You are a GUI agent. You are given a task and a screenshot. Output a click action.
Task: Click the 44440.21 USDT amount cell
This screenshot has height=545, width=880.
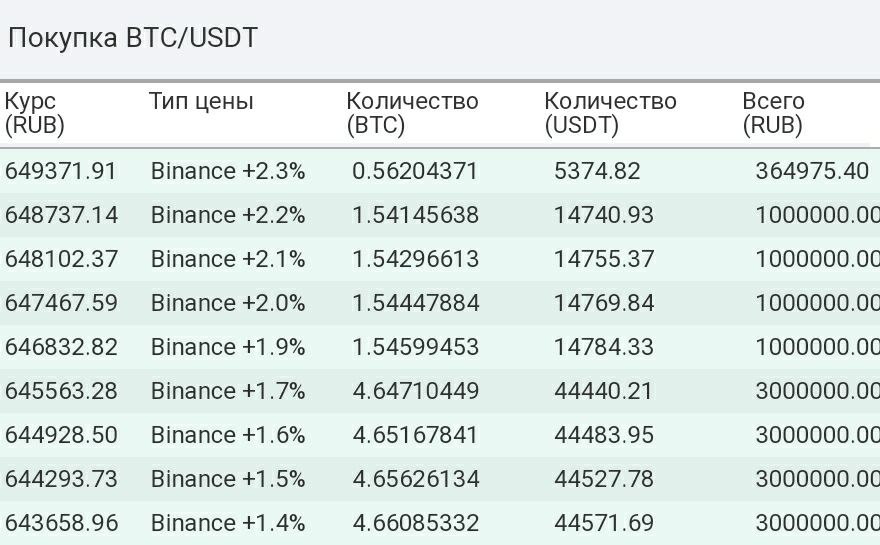point(604,391)
